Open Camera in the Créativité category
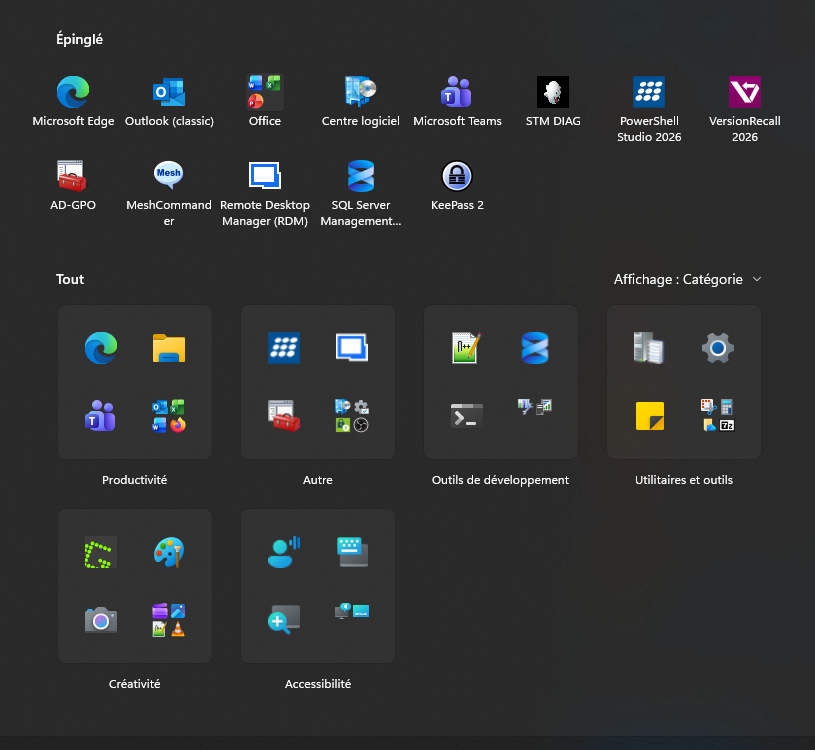This screenshot has width=815, height=750. pyautogui.click(x=101, y=620)
